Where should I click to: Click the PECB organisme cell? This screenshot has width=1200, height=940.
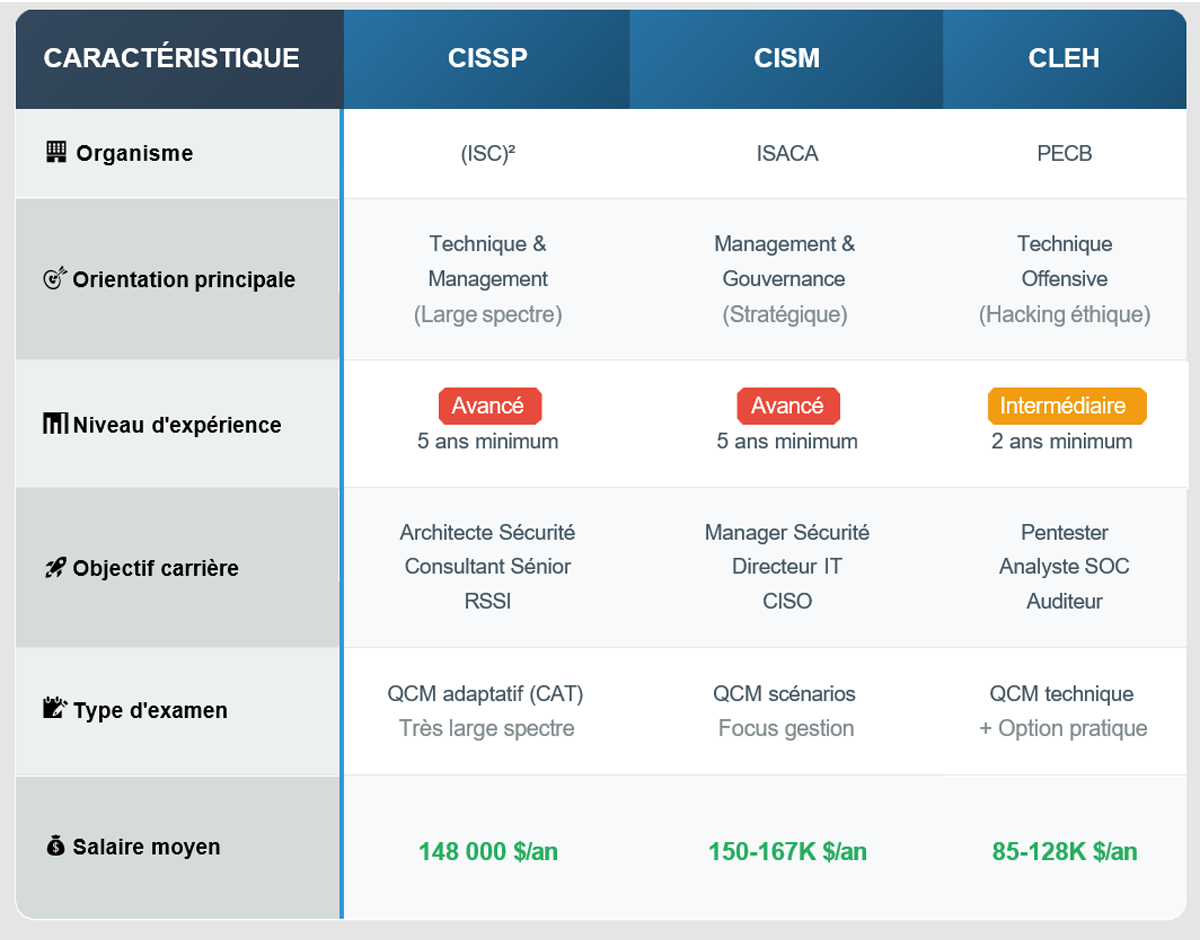[x=1064, y=154]
